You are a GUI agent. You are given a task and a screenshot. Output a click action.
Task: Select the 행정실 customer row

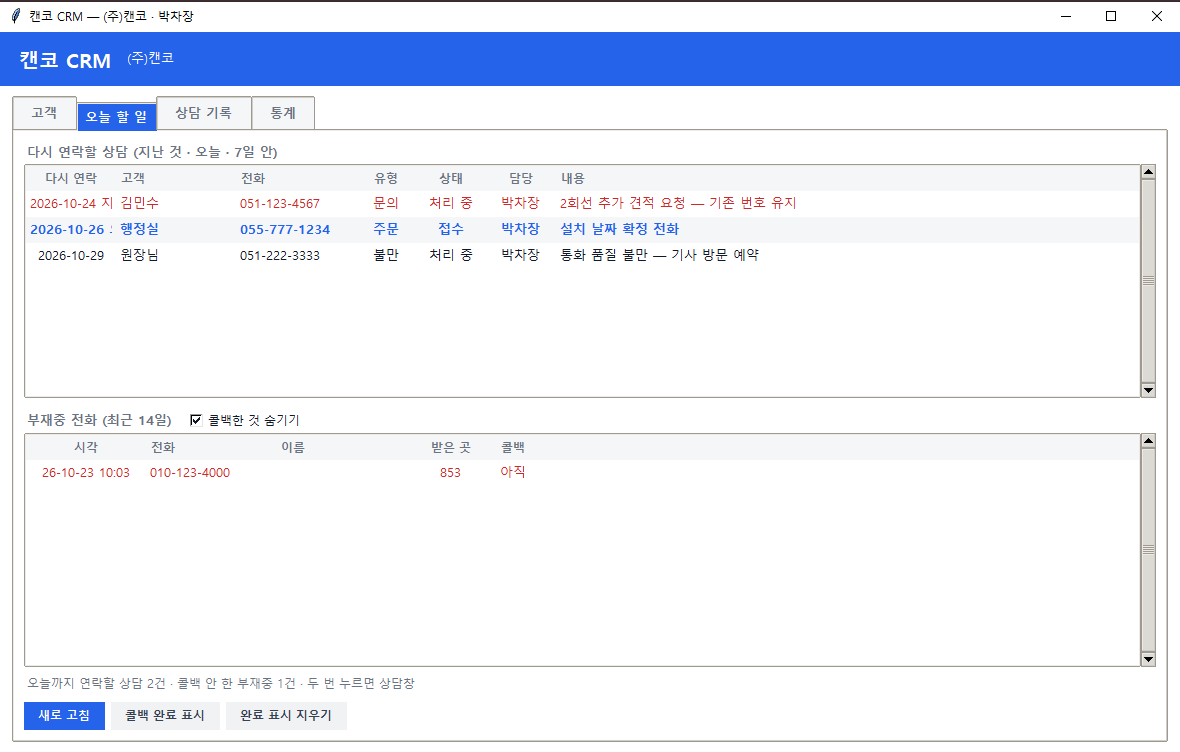[582, 230]
